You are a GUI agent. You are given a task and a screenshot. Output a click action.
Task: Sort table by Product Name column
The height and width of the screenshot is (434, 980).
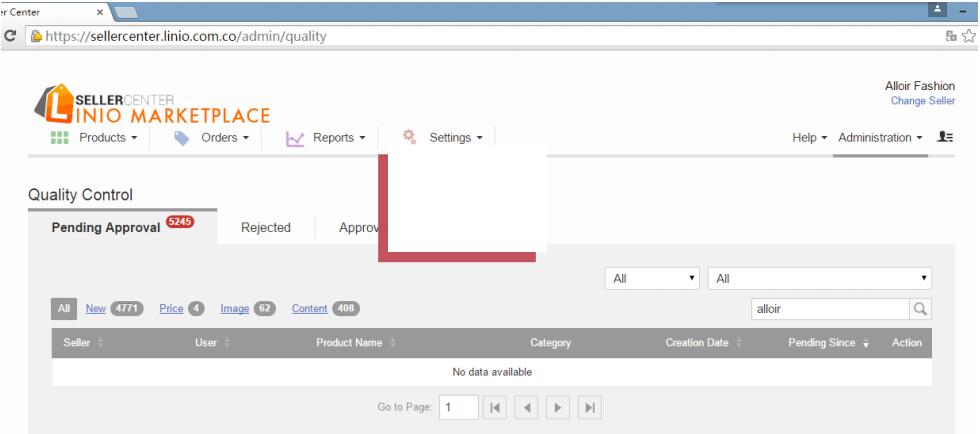click(x=356, y=343)
